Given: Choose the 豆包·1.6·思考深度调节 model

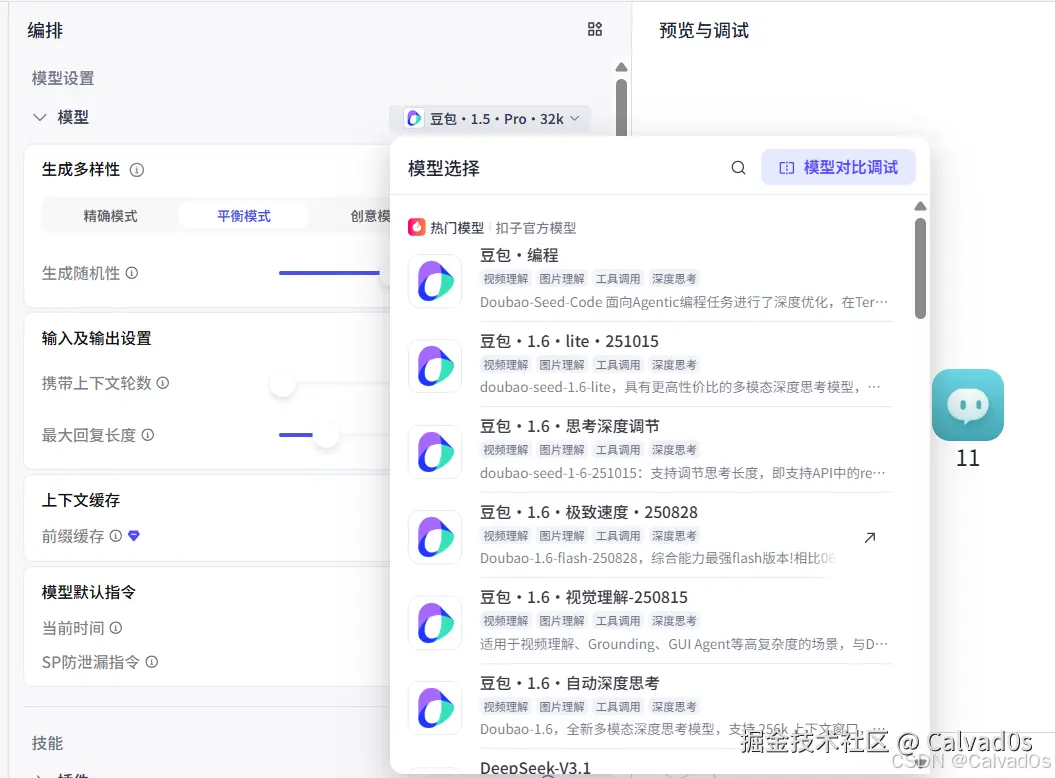Looking at the screenshot, I should [x=650, y=450].
